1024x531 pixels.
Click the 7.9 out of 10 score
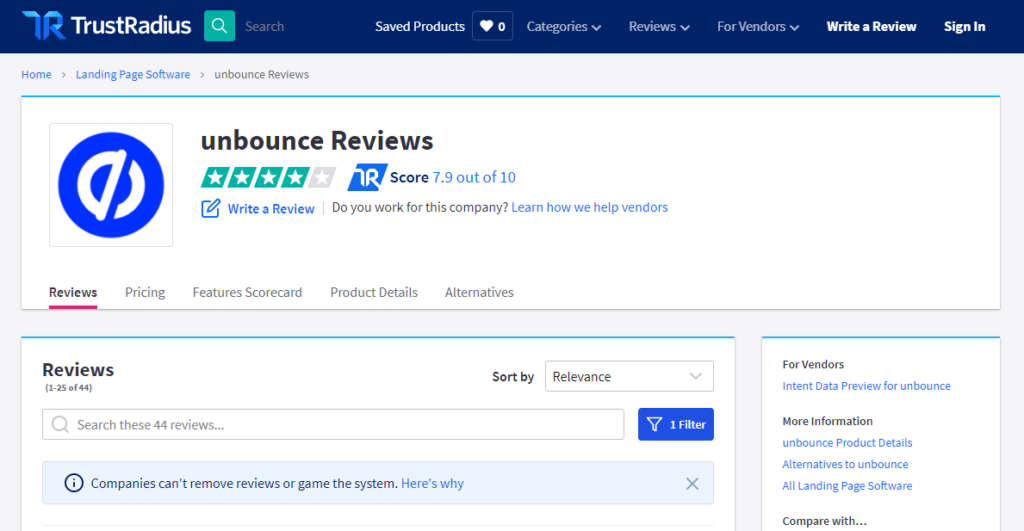point(474,177)
